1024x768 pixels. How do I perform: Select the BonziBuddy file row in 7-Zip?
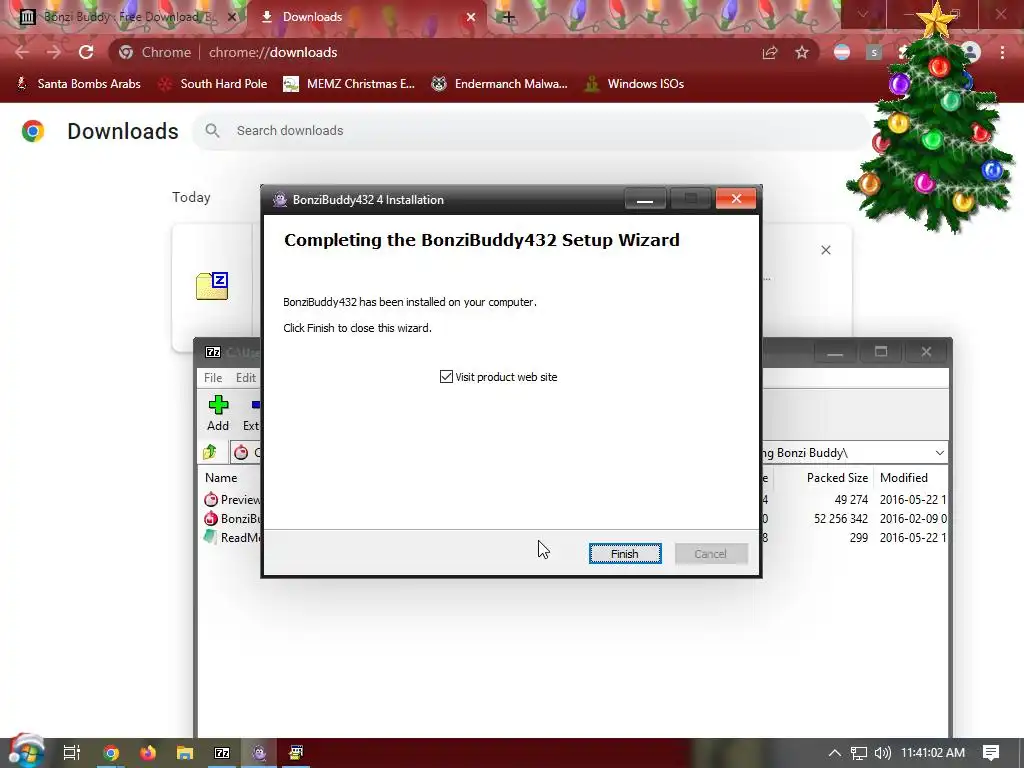[x=232, y=519]
